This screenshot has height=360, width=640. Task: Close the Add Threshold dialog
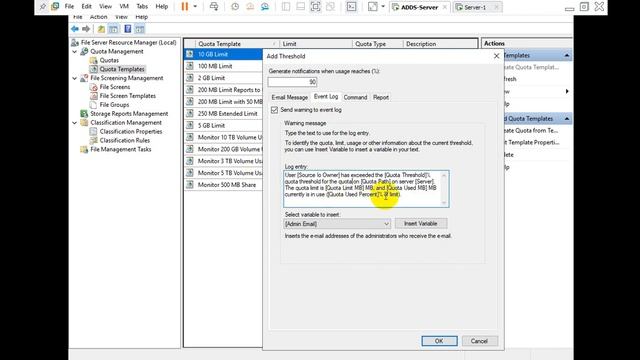(496, 56)
